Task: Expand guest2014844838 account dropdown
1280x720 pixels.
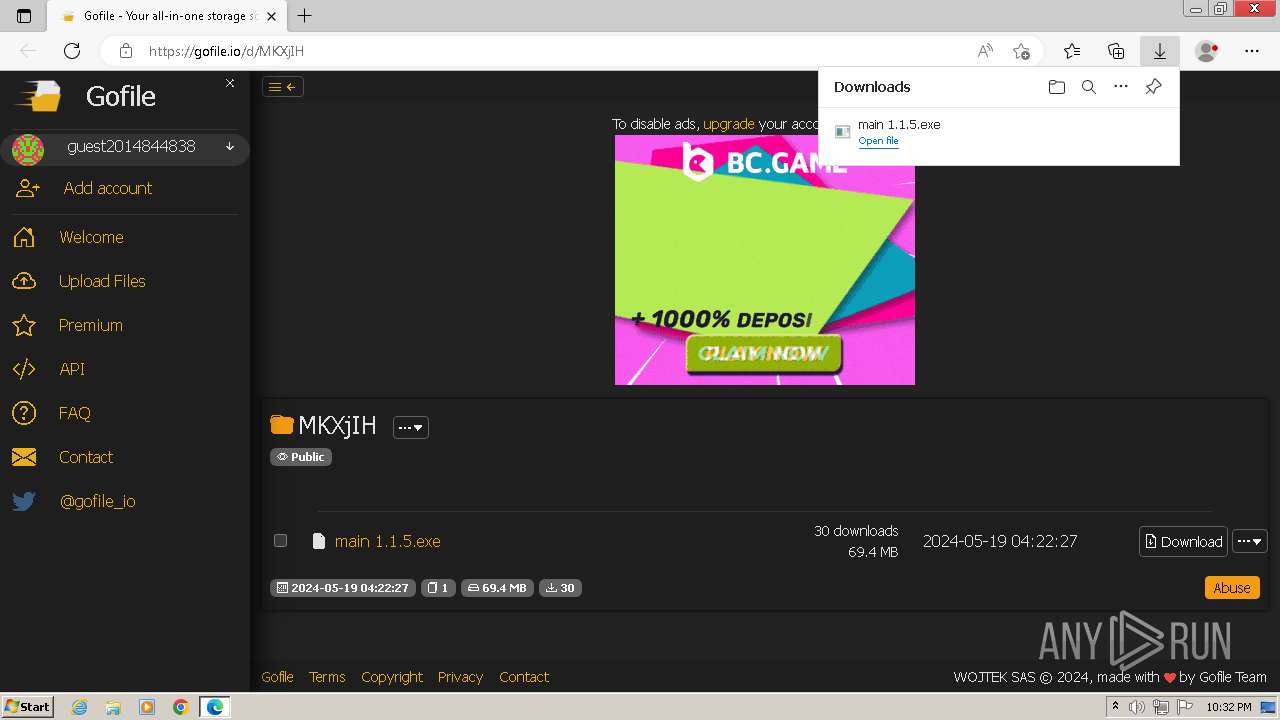Action: [230, 147]
